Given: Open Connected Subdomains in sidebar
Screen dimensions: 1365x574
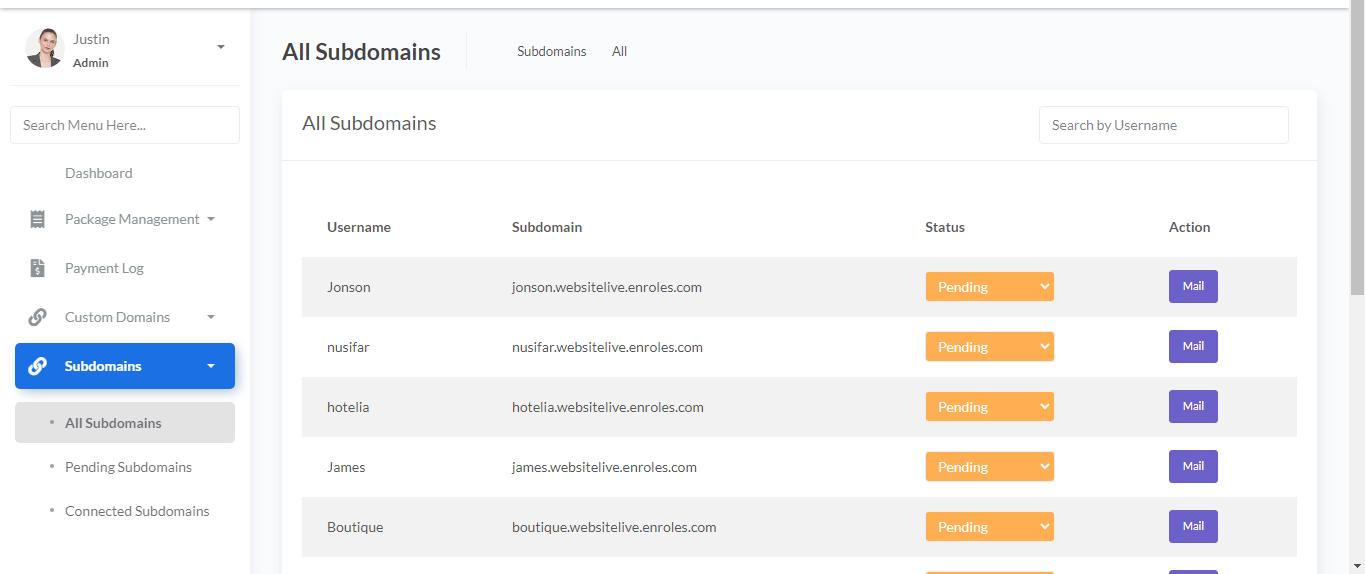Looking at the screenshot, I should (137, 511).
